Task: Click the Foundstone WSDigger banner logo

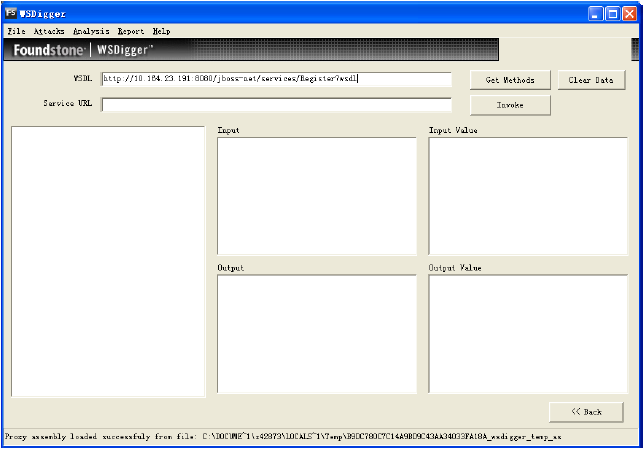Action: click(x=83, y=50)
